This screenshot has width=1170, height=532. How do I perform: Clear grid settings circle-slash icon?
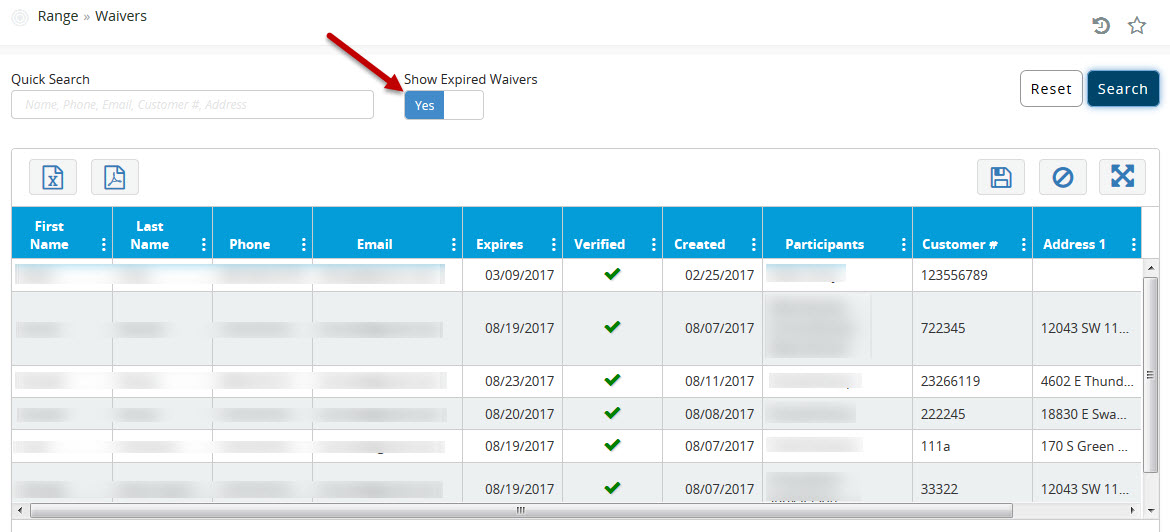[1063, 177]
